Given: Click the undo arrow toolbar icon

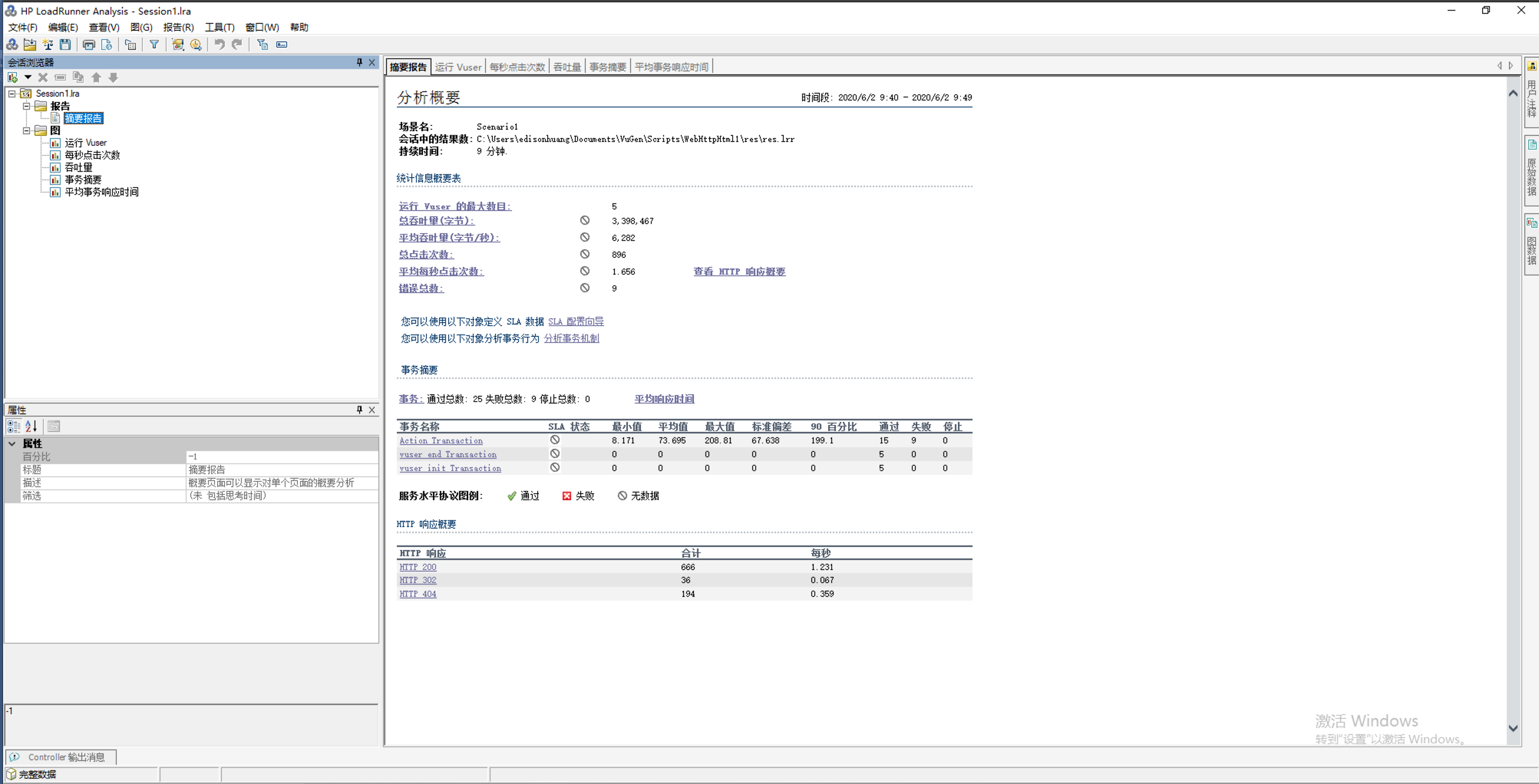Looking at the screenshot, I should click(x=220, y=45).
